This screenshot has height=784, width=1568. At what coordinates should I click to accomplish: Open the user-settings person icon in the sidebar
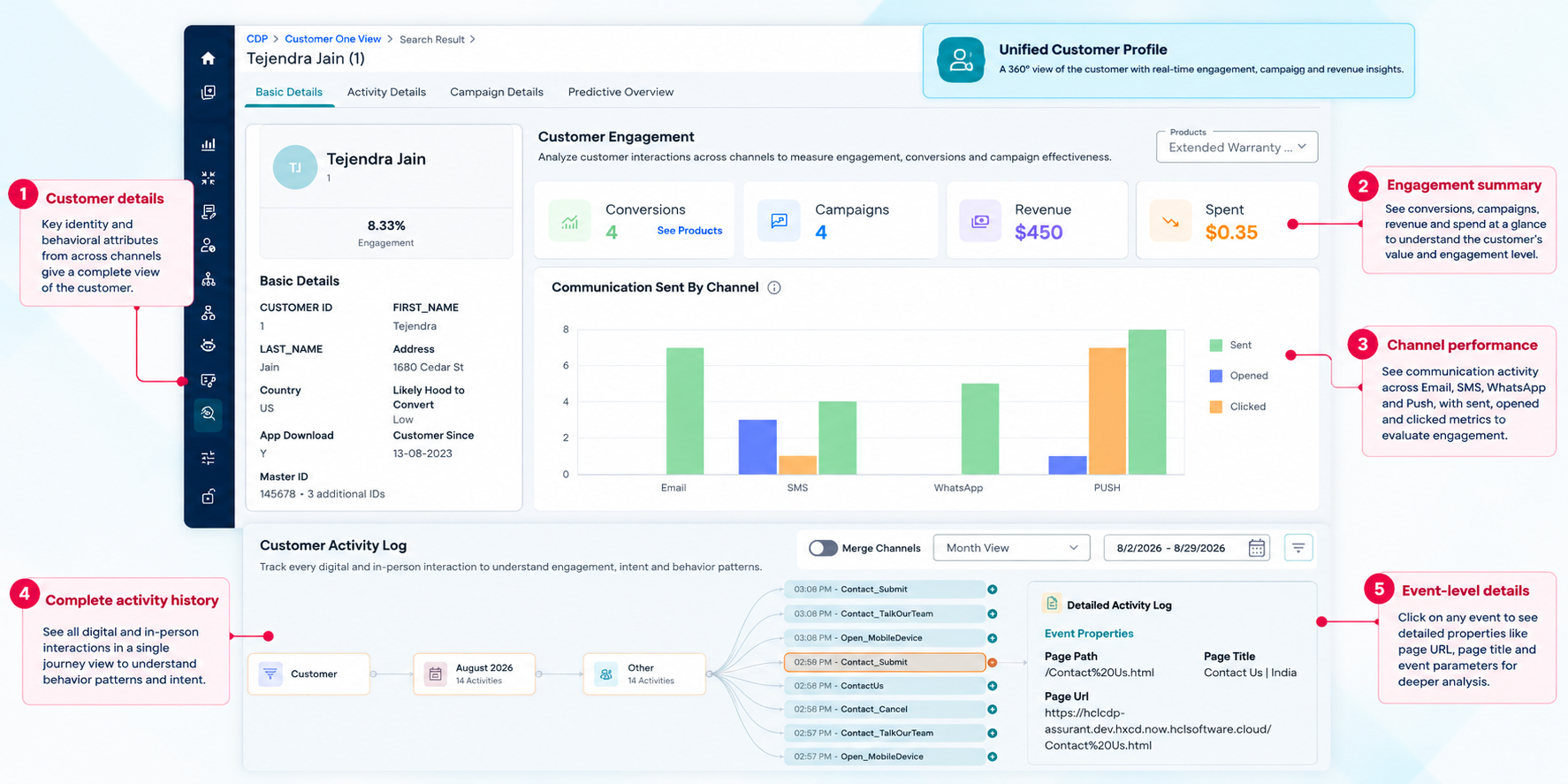[x=208, y=245]
